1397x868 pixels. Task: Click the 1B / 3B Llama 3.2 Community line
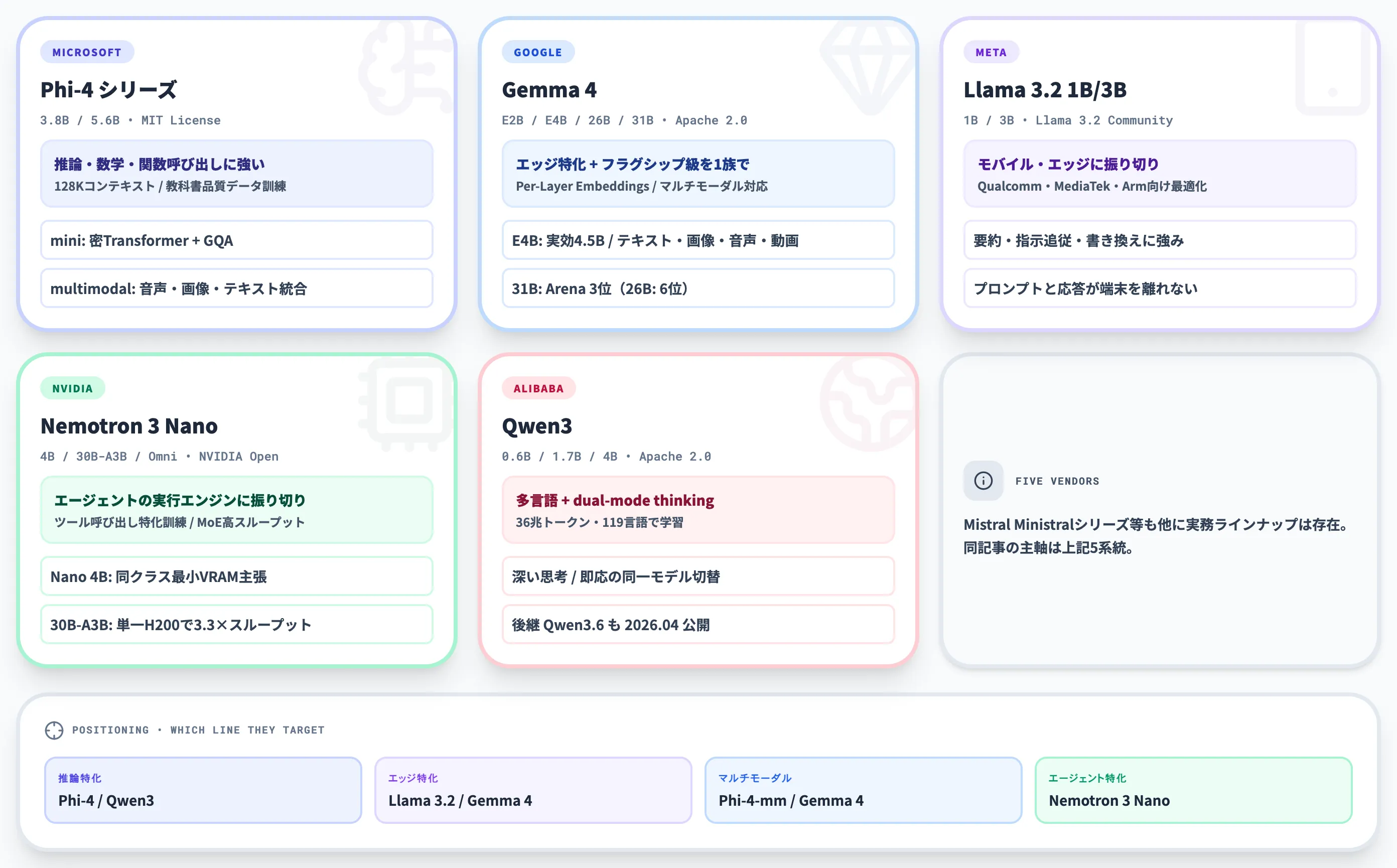[1068, 120]
